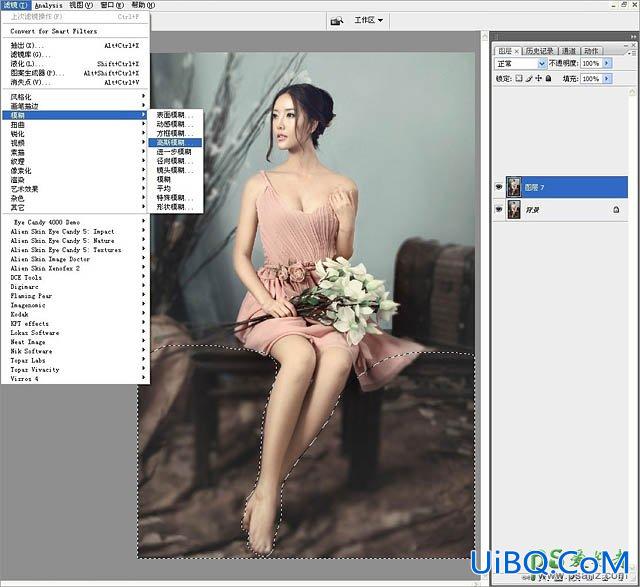The height and width of the screenshot is (587, 640).
Task: Choose 方框模糊 from blur submenu
Action: (x=175, y=133)
